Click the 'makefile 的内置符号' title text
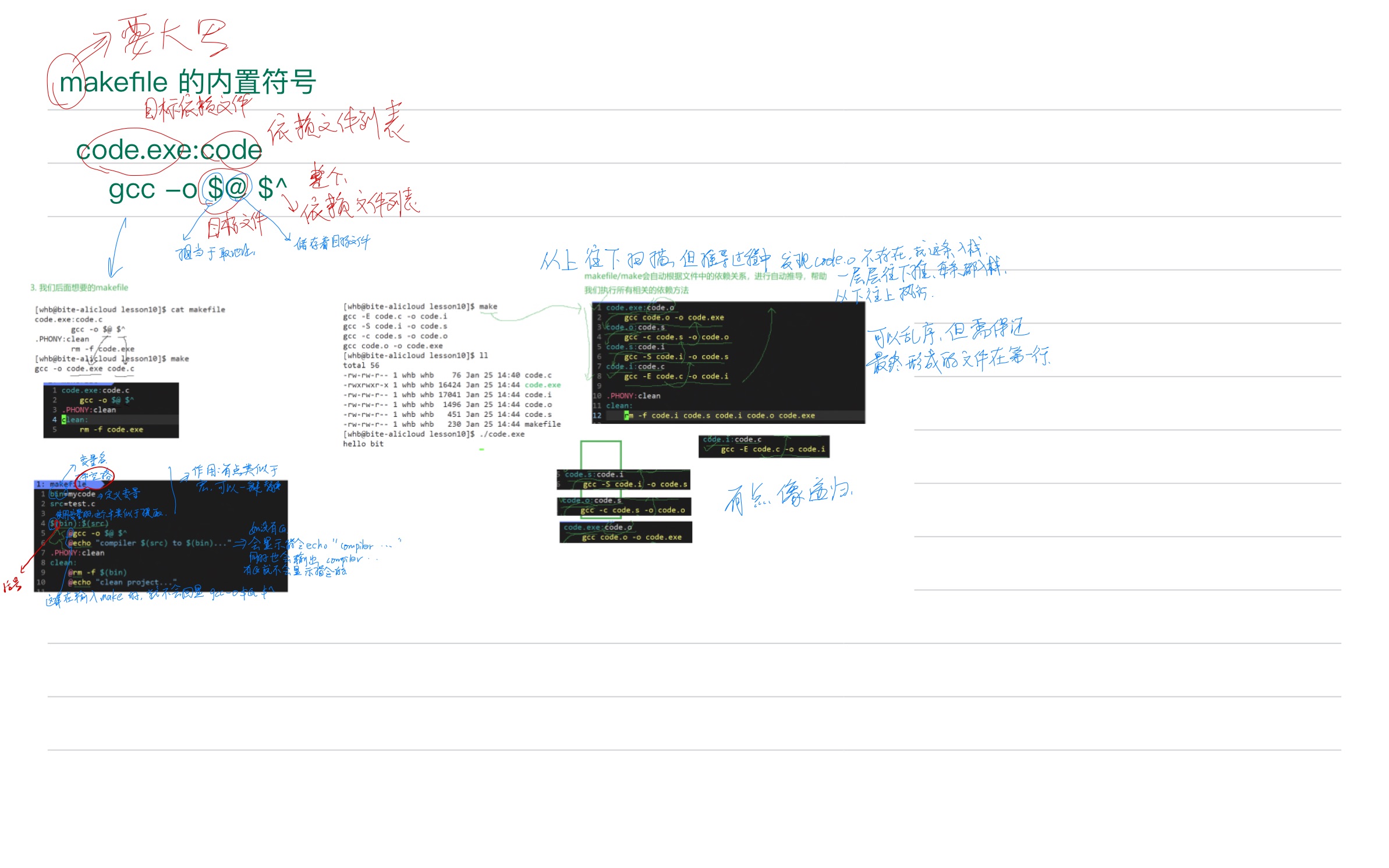This screenshot has height=868, width=1389. (x=187, y=82)
